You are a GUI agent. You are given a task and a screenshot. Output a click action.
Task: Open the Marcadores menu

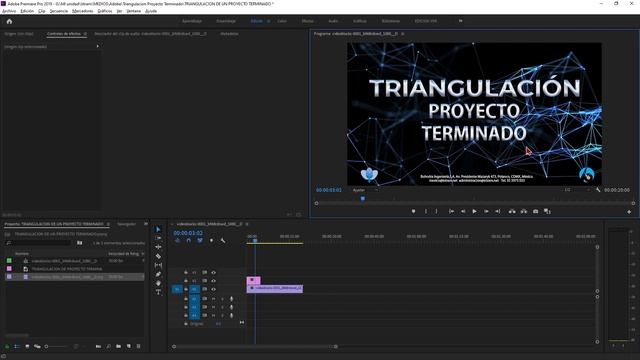[x=82, y=11]
